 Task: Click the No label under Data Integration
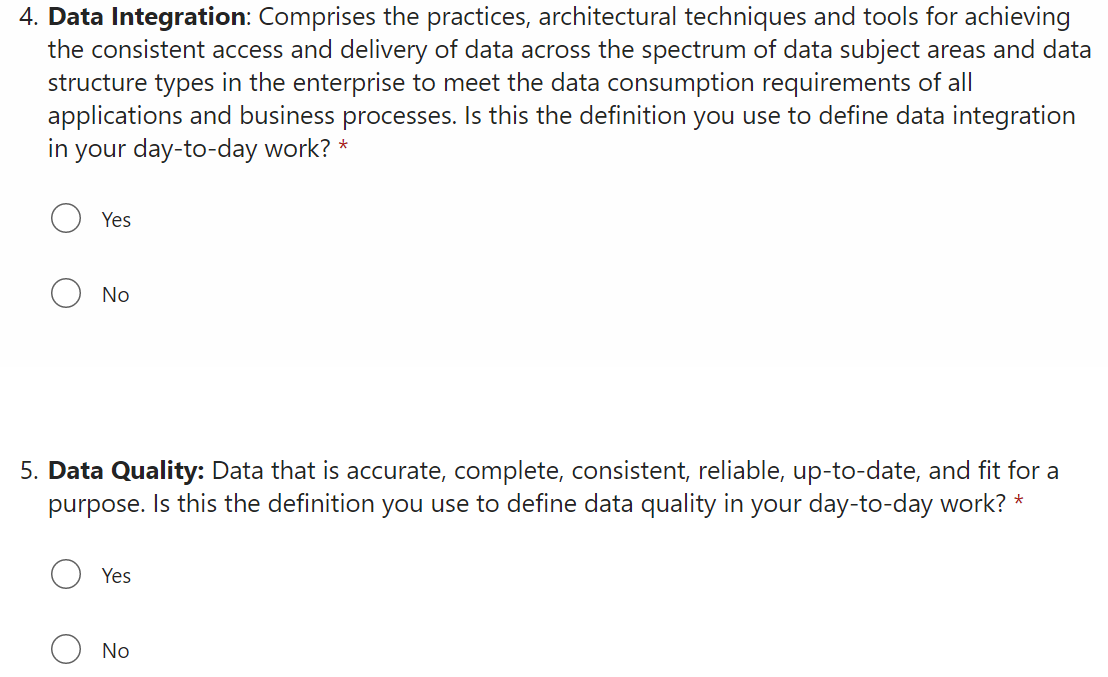115,295
